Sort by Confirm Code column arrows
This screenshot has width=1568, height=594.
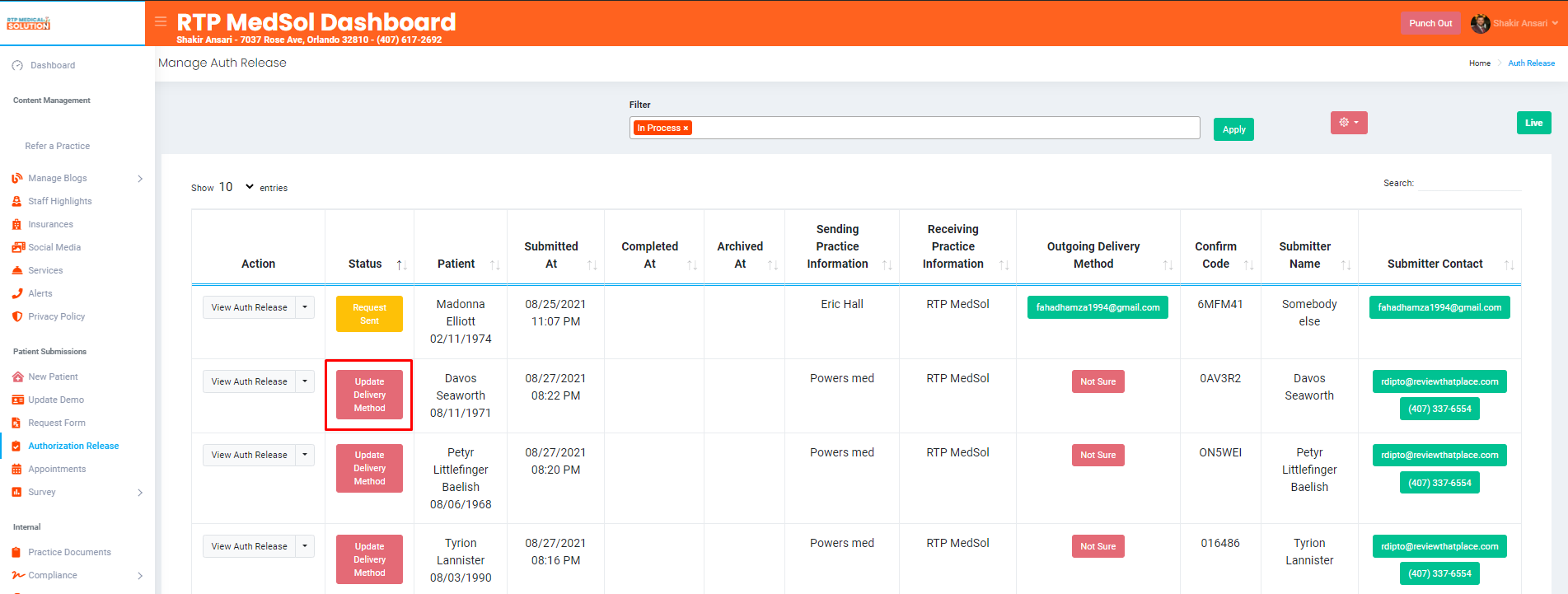pos(1249,264)
